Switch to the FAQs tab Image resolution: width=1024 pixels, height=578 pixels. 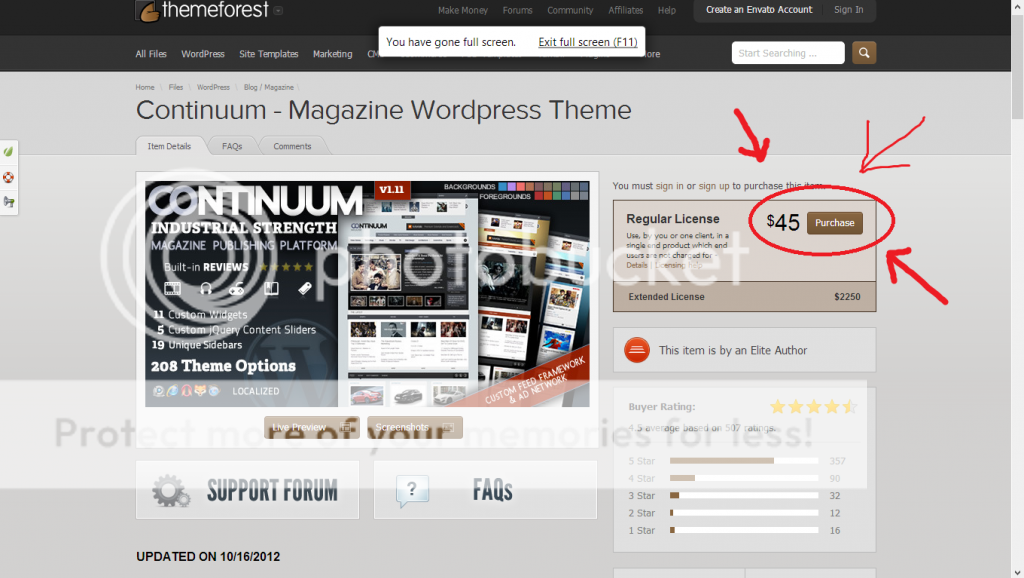point(232,146)
